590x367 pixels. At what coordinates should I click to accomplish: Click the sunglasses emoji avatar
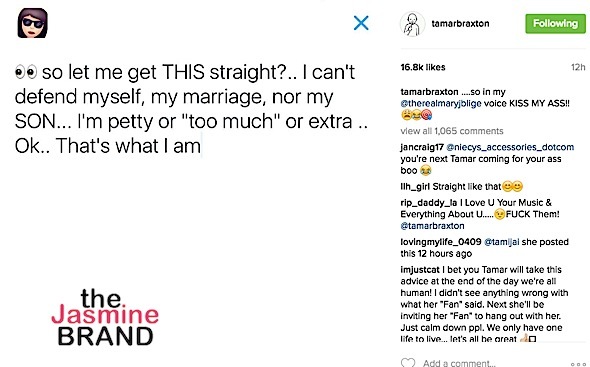33,23
